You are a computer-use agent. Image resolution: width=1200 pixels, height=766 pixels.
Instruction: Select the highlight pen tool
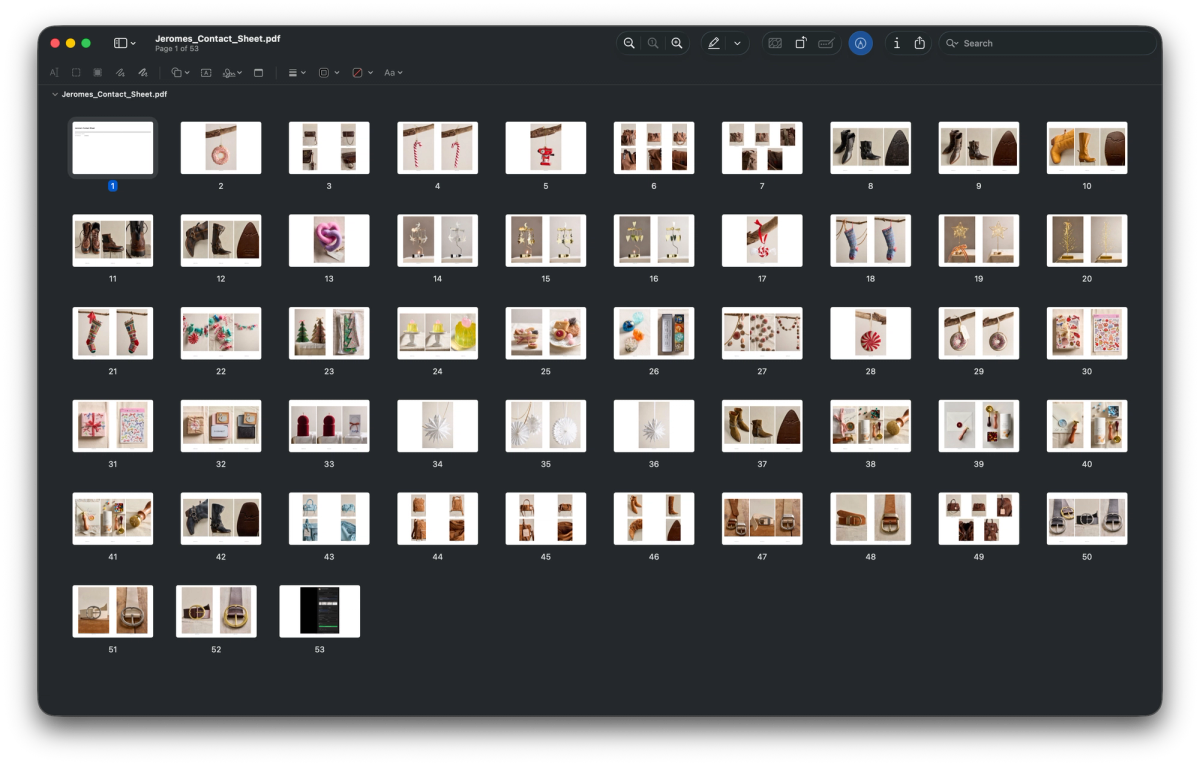tap(714, 43)
